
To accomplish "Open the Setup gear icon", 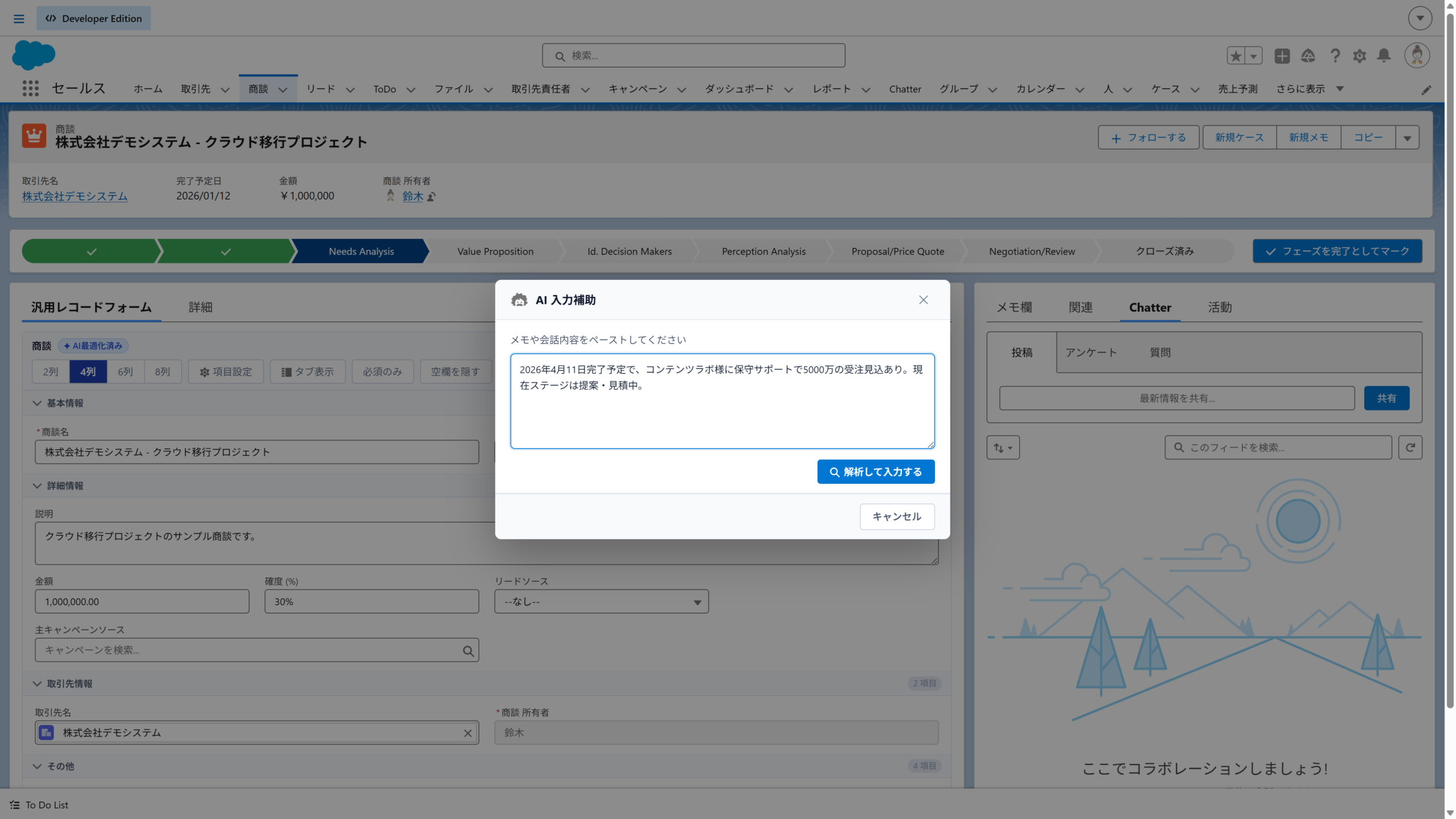I will point(1359,56).
